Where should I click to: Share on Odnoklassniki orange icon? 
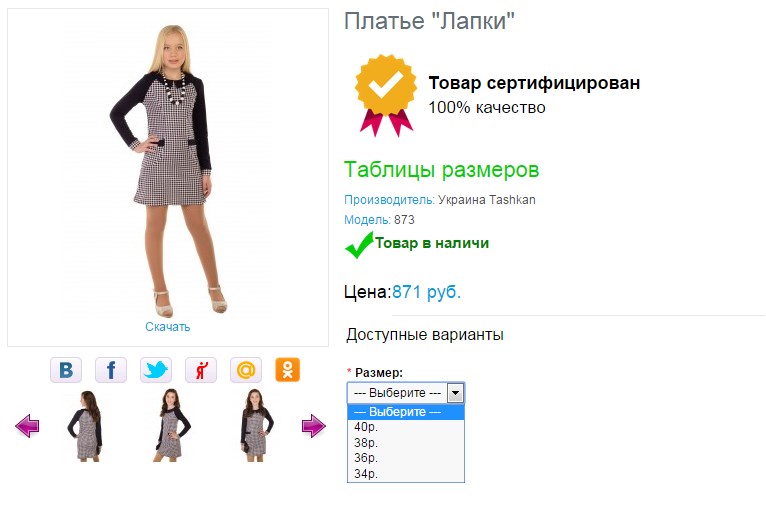click(x=287, y=370)
